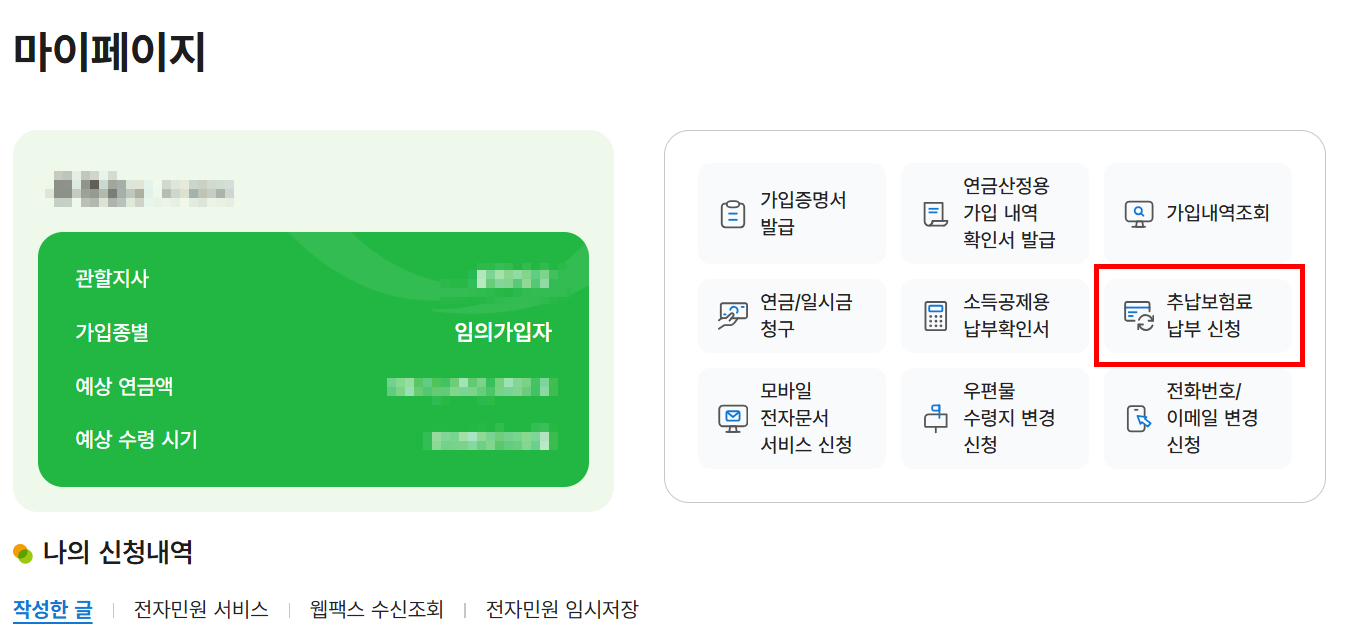Select 연금산정용 가입 내역 확인서 발급 icon
The height and width of the screenshot is (636, 1360).
(995, 212)
